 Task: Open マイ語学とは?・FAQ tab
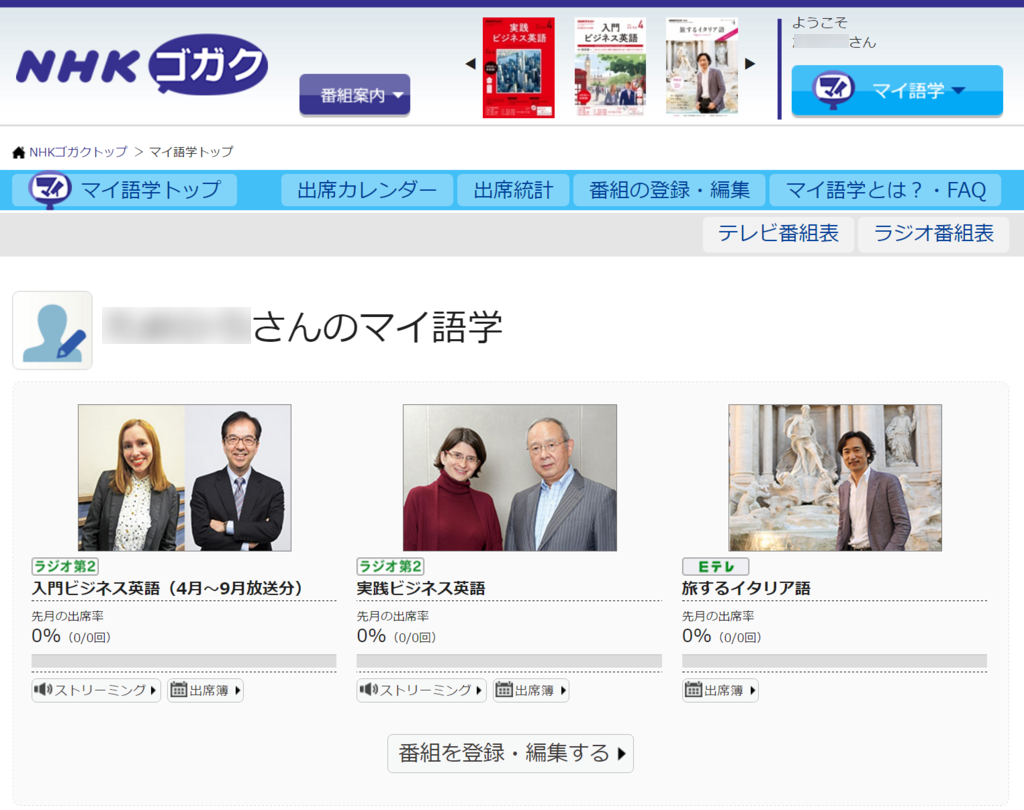tap(886, 190)
